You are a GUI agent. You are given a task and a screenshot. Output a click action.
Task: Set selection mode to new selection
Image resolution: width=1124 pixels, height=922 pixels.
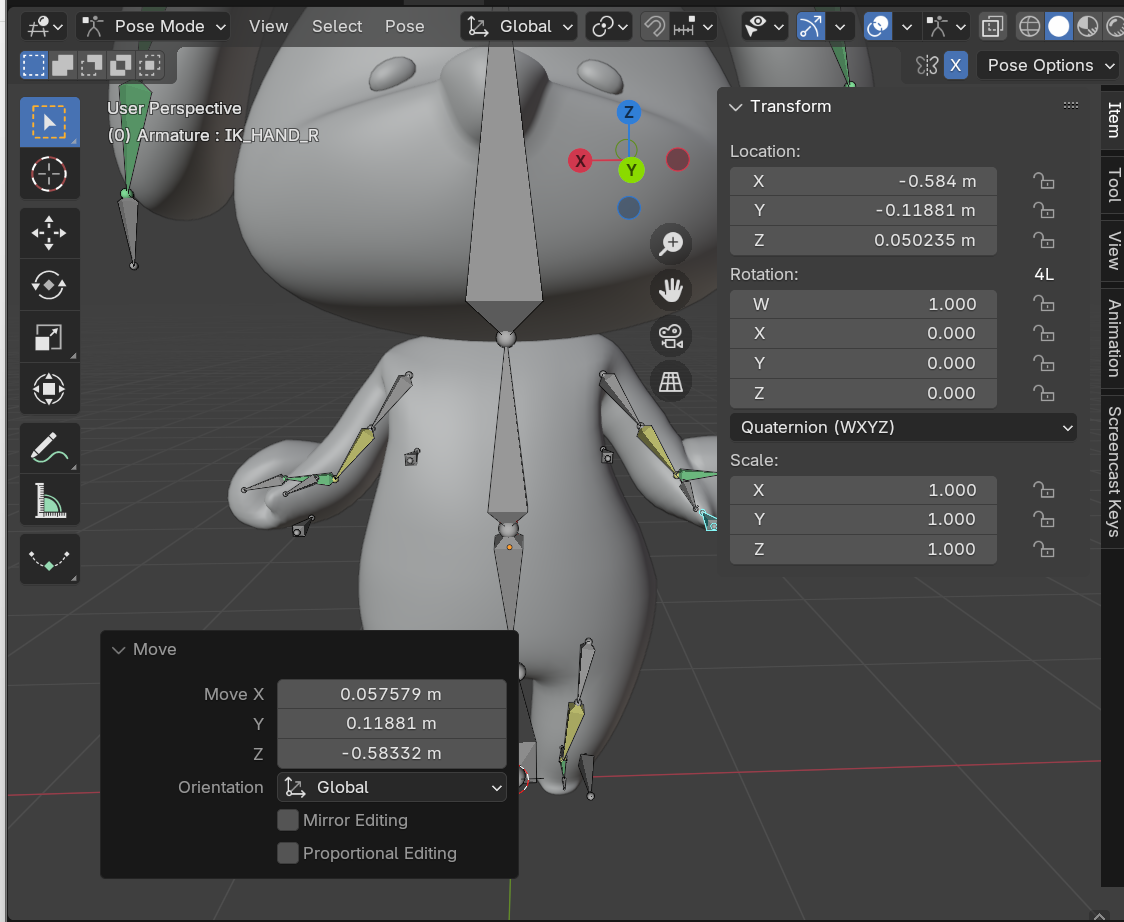click(34, 65)
